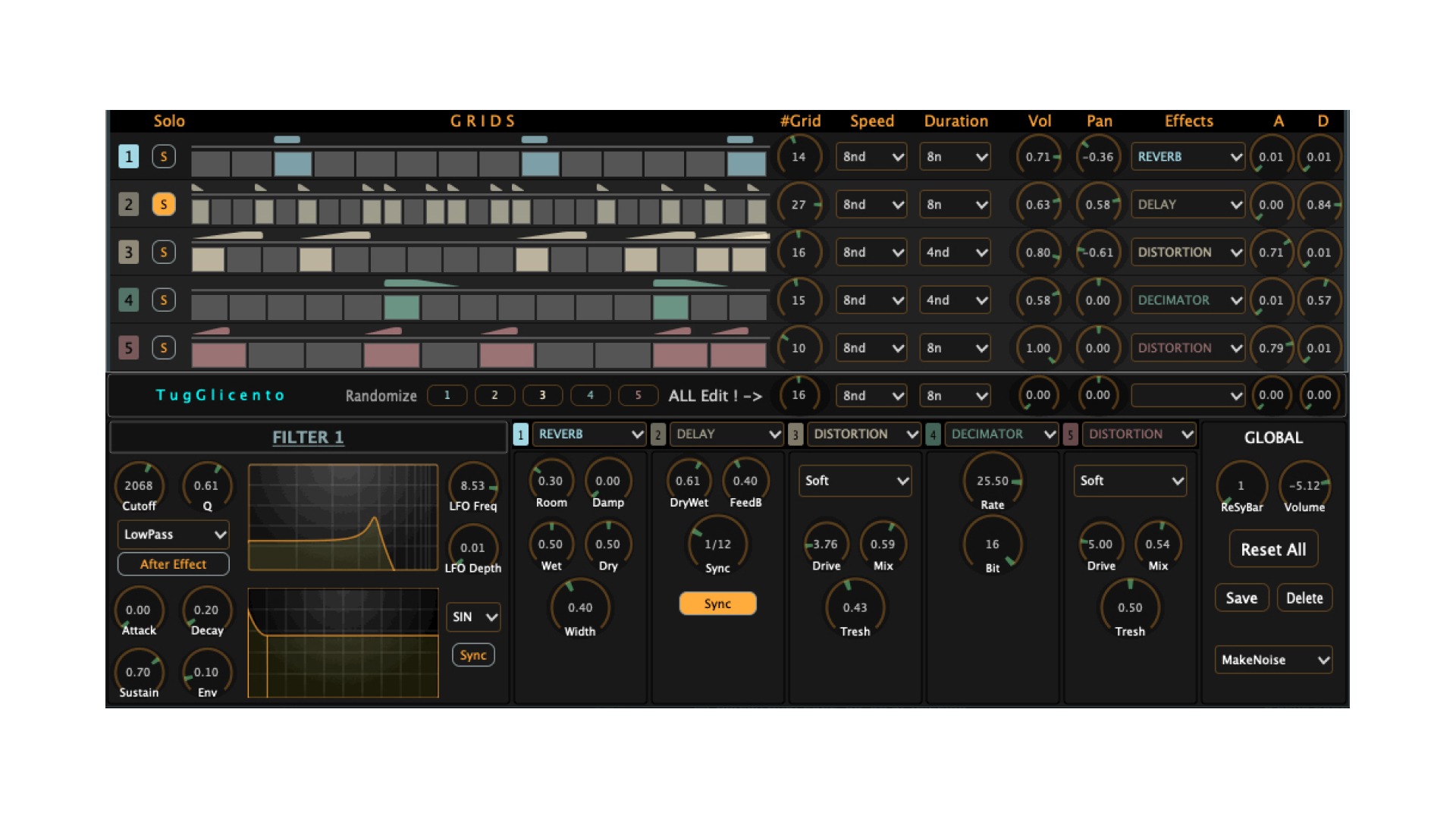Click the decimator Rate knob
Viewport: 1456px width, 819px height.
pyautogui.click(x=992, y=481)
